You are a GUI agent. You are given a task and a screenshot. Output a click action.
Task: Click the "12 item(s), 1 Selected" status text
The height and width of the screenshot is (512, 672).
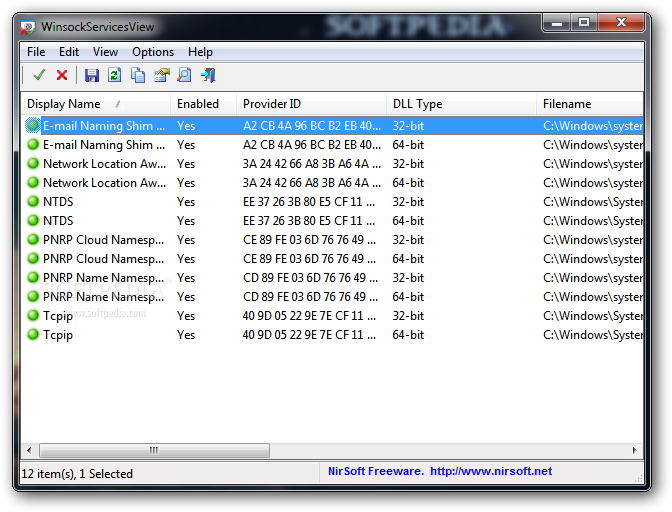77,474
